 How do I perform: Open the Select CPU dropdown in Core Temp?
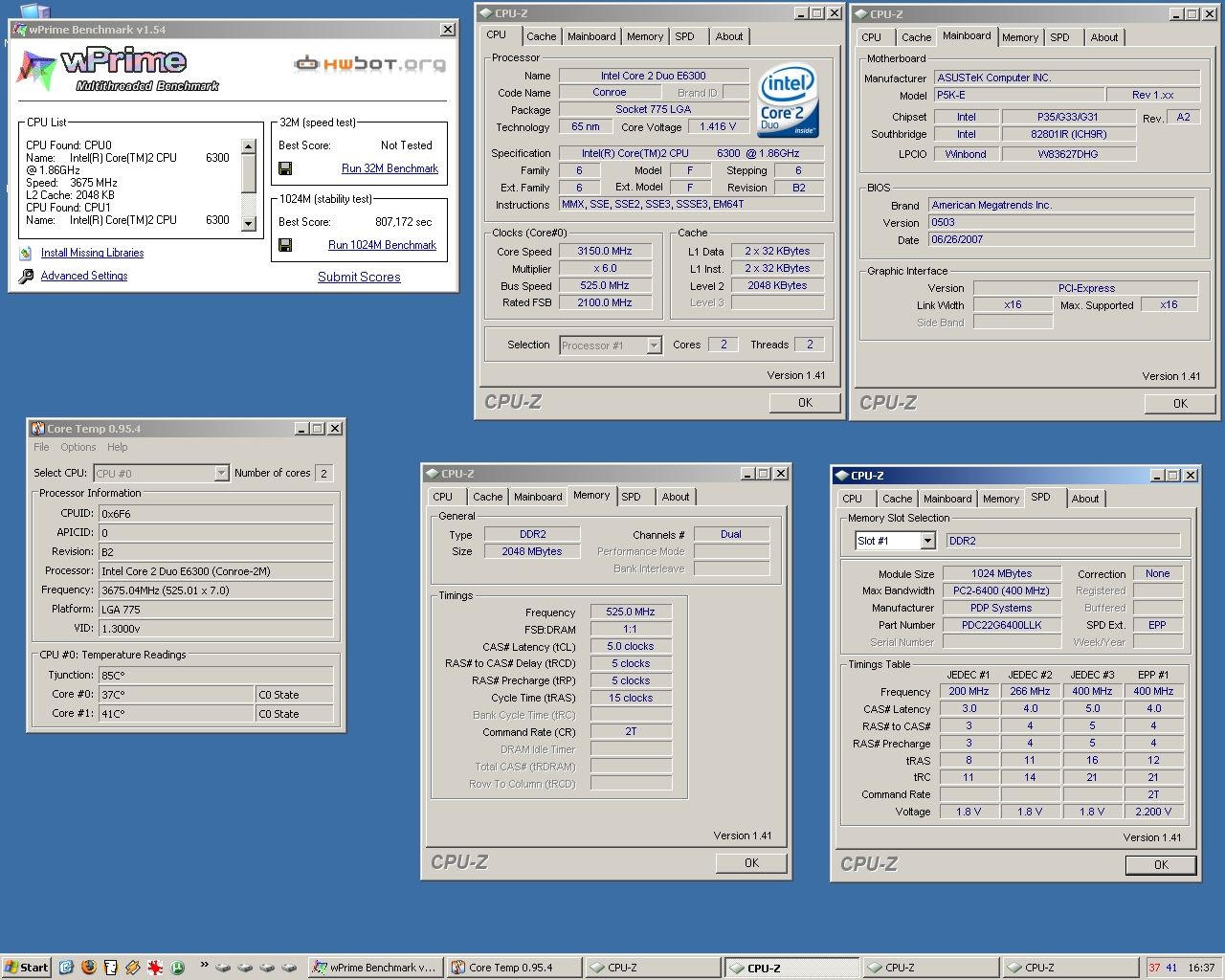(221, 473)
